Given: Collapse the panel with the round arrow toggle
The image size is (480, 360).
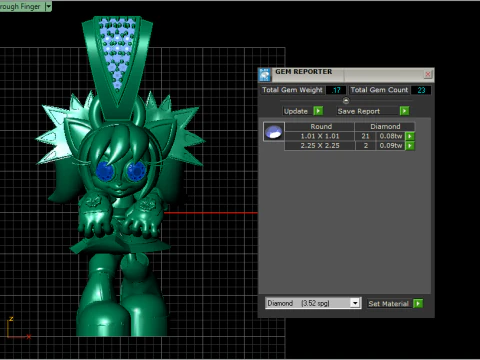Looking at the screenshot, I should [x=346, y=100].
